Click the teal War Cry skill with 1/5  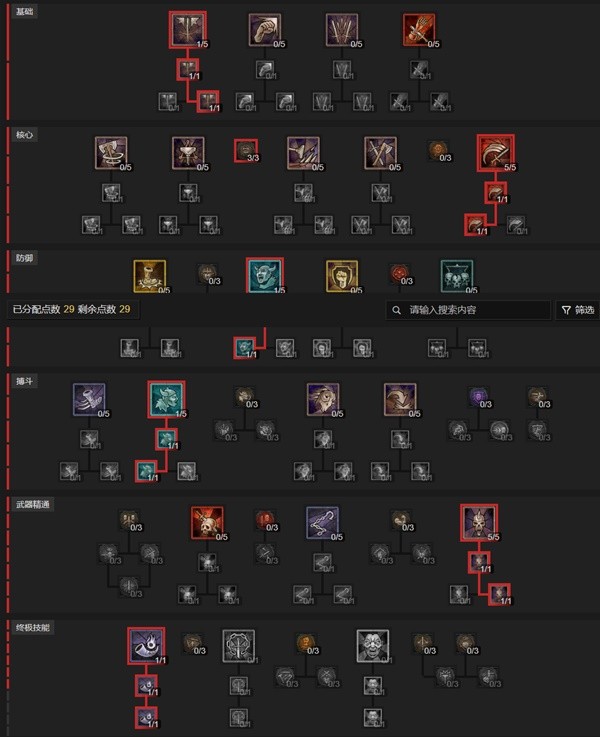pos(166,400)
